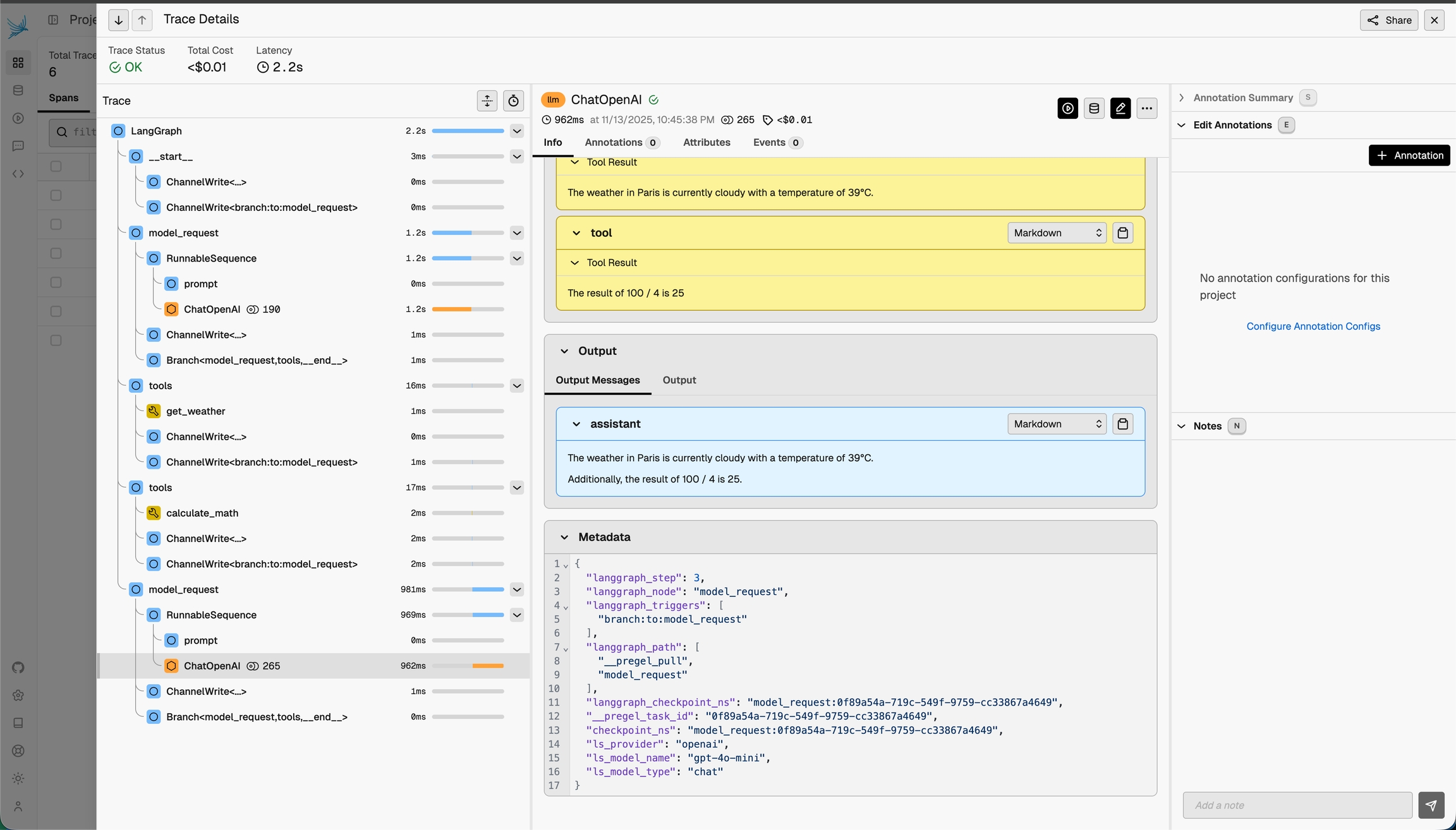Open the assistant message Markdown dropdown
Viewport: 1456px width, 830px height.
[1057, 424]
